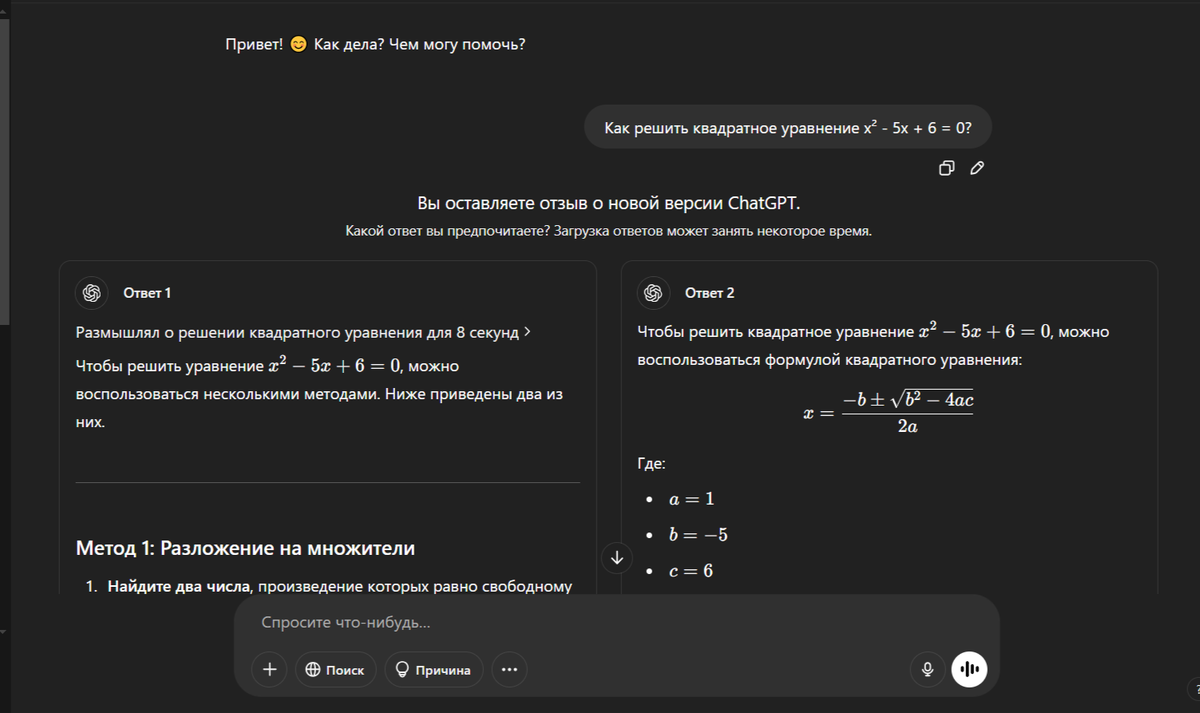This screenshot has width=1200, height=713.
Task: Click the ChatGPT logo beside Ответ 1
Action: (x=92, y=293)
